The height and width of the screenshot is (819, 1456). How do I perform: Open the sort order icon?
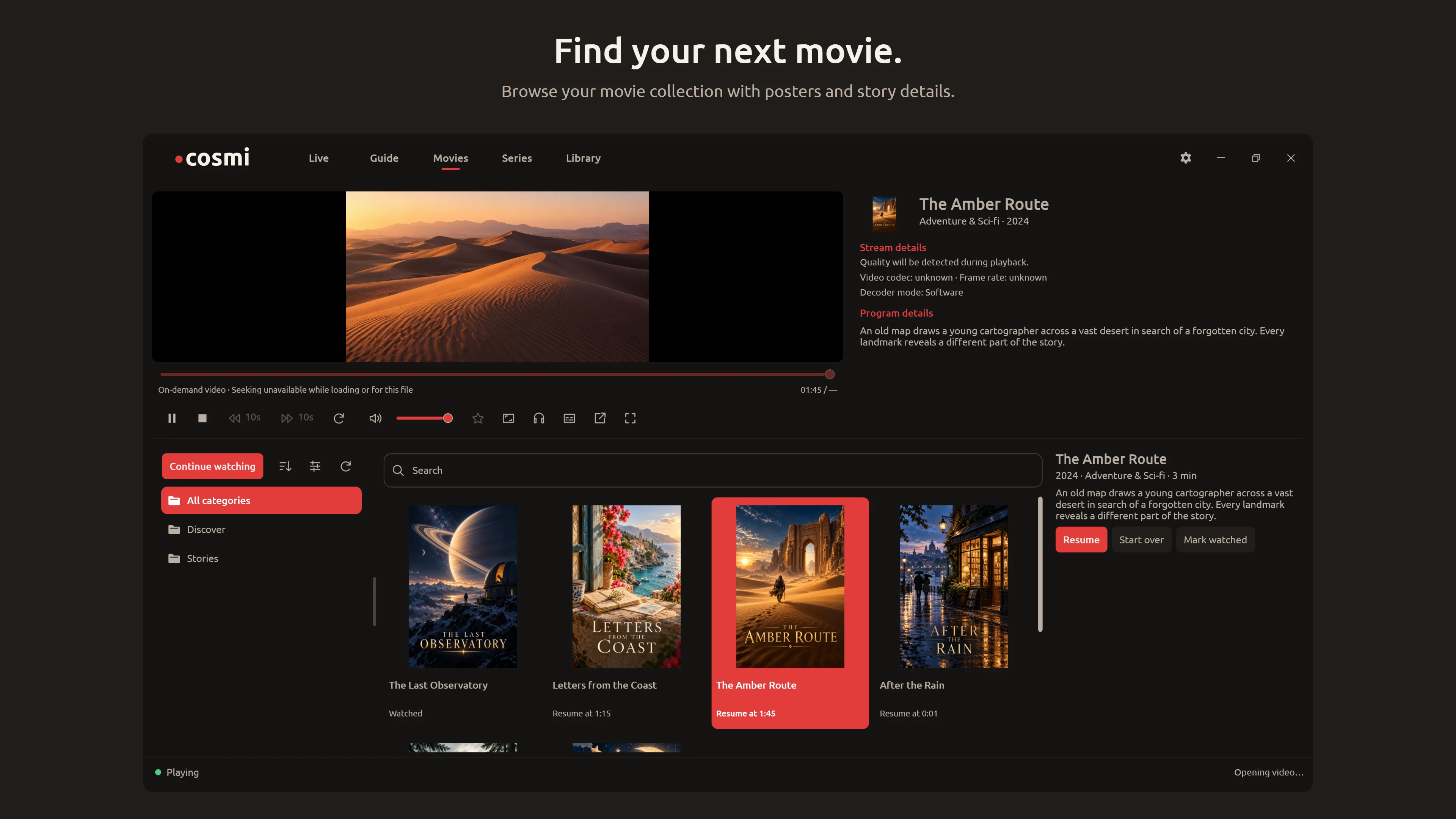click(x=285, y=466)
